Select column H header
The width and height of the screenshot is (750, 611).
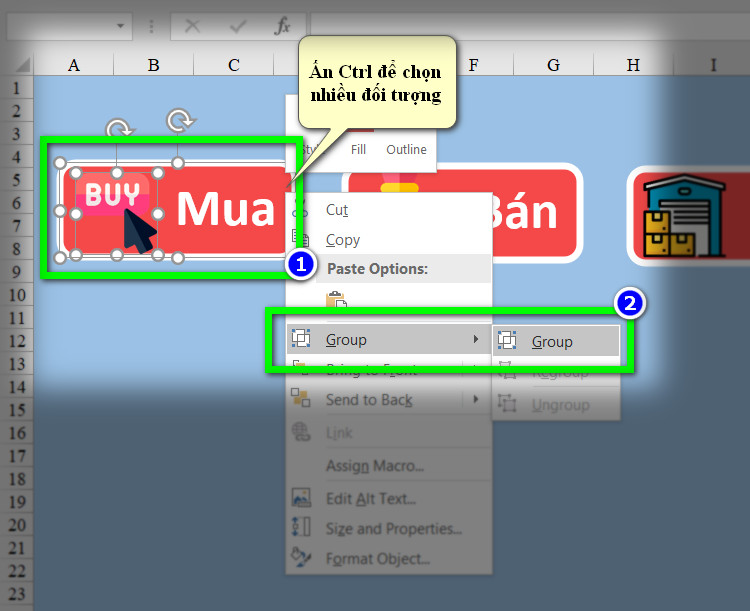pyautogui.click(x=633, y=65)
